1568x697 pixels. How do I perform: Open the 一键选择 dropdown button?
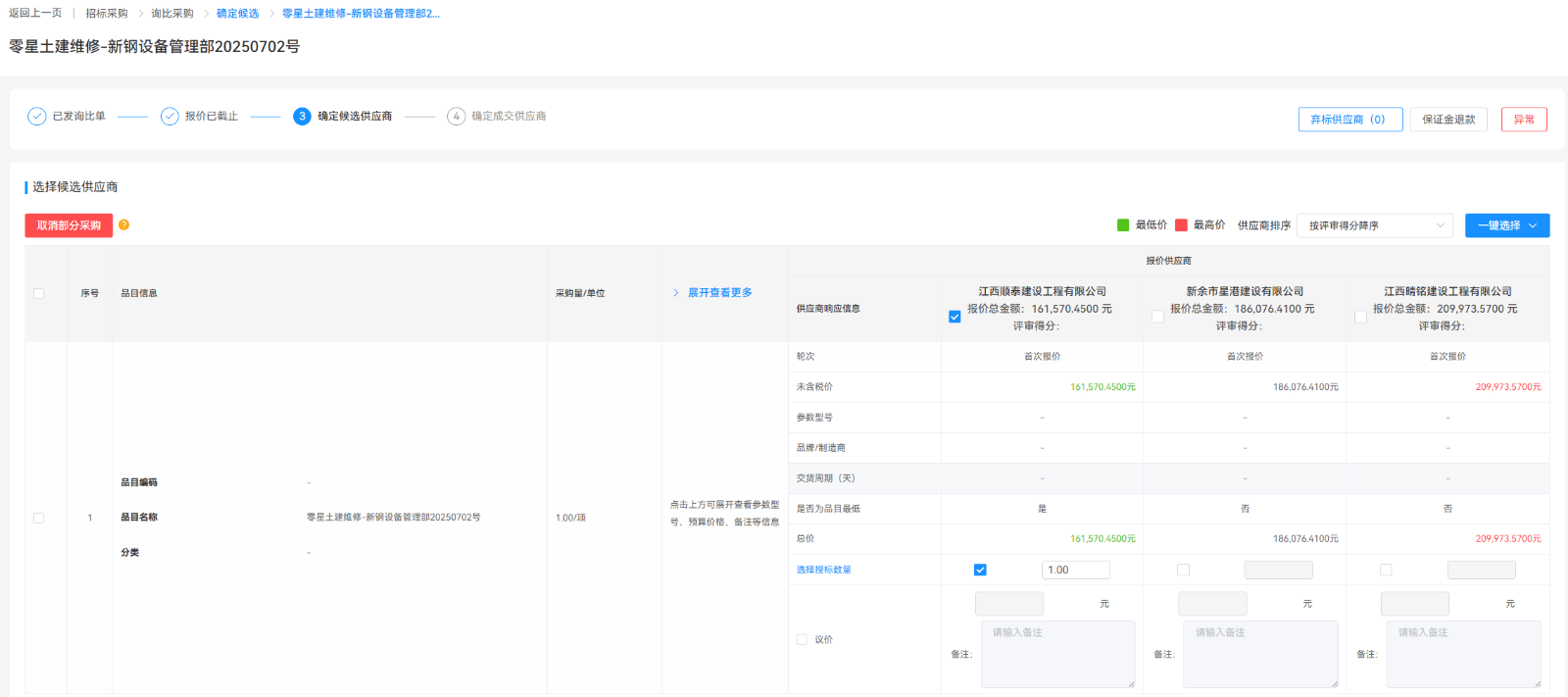1507,225
